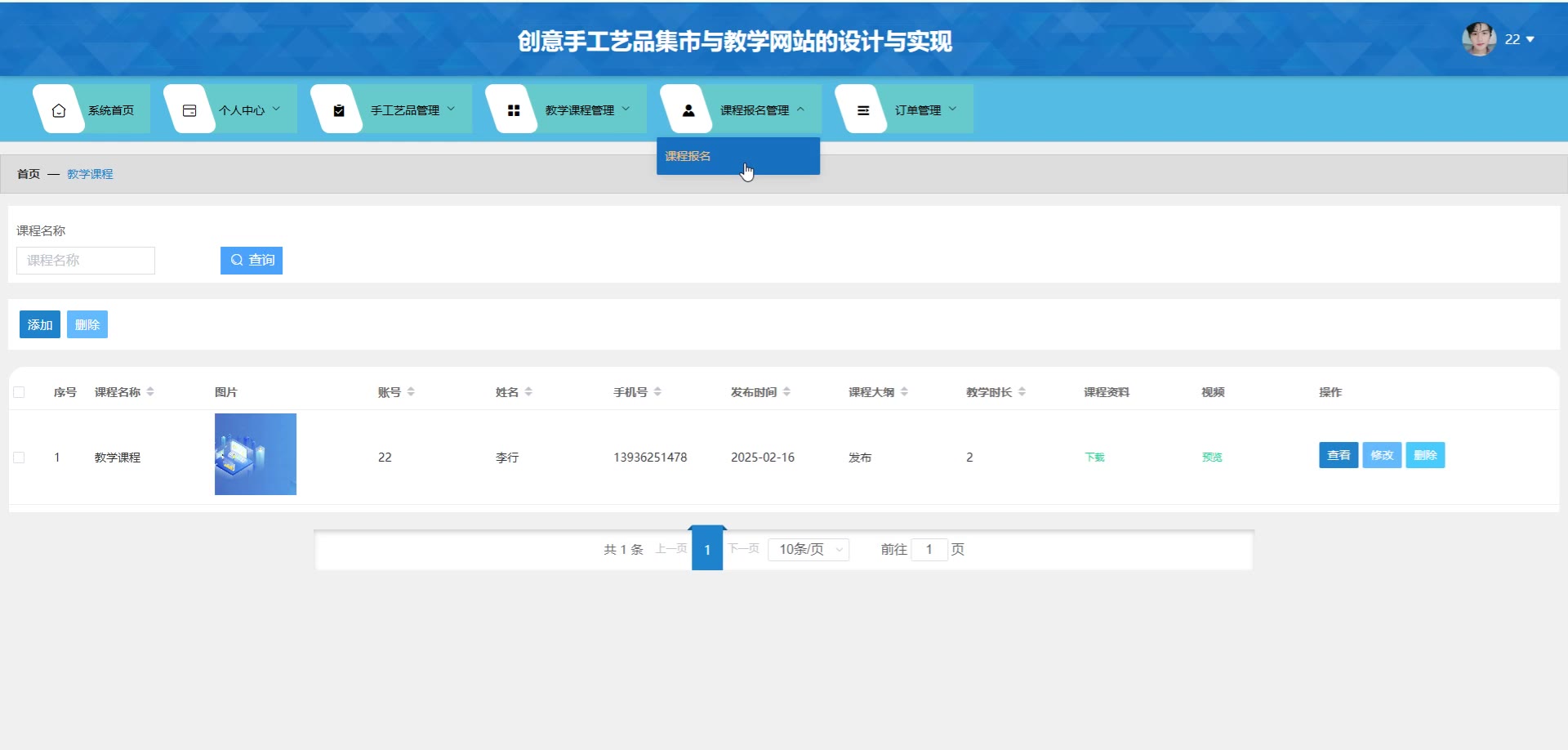This screenshot has height=750, width=1568.
Task: Open the course image thumbnail
Action: point(256,454)
